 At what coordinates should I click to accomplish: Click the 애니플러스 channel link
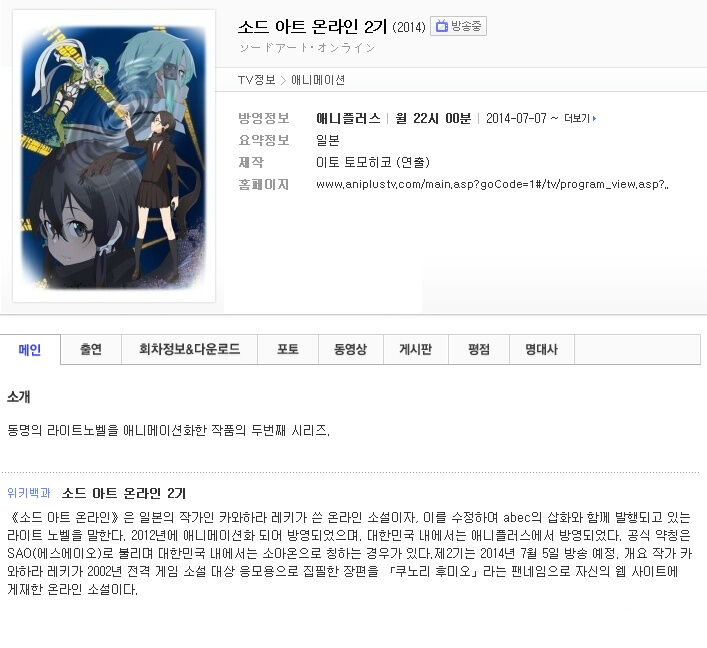tap(348, 119)
